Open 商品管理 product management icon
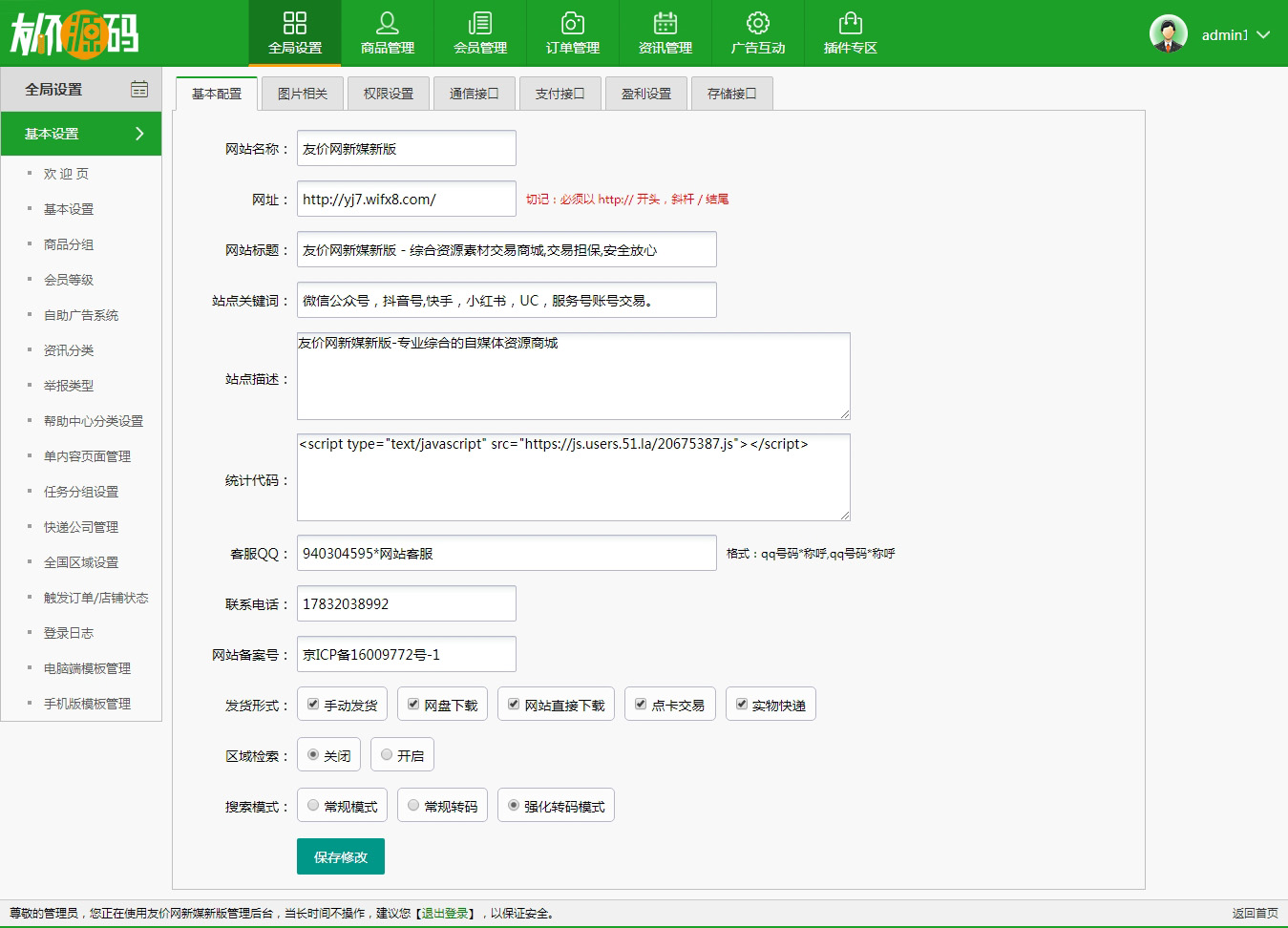Viewport: 1288px width, 928px height. tap(388, 23)
